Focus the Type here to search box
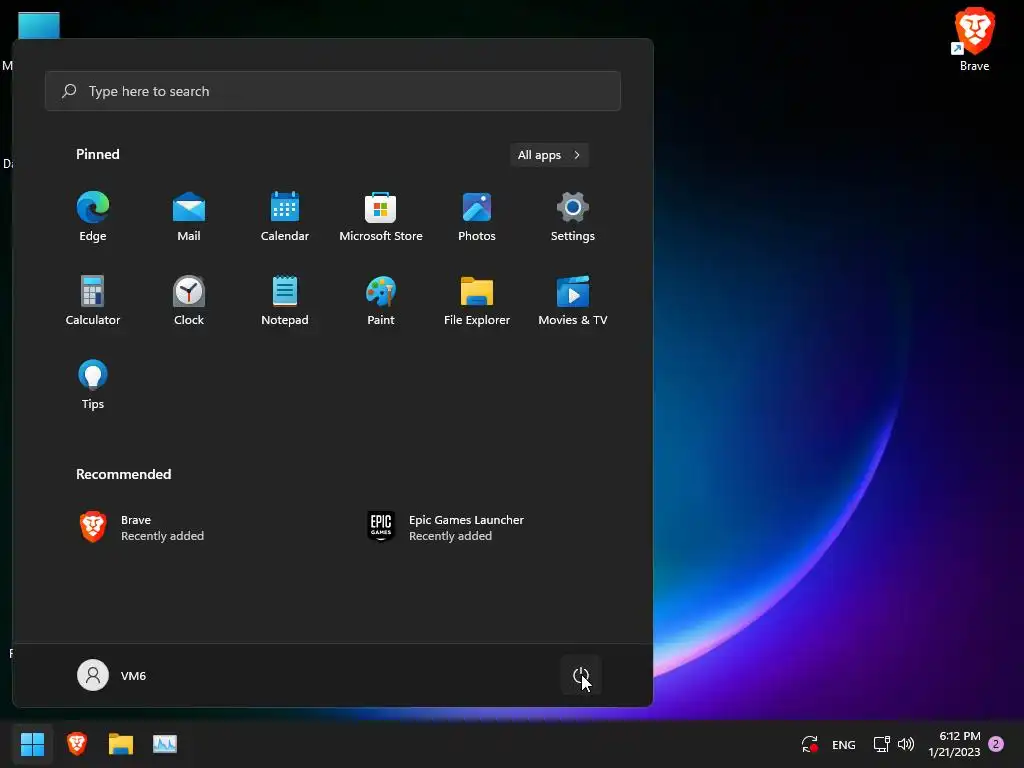Screen dimensions: 1024x768 pos(332,91)
